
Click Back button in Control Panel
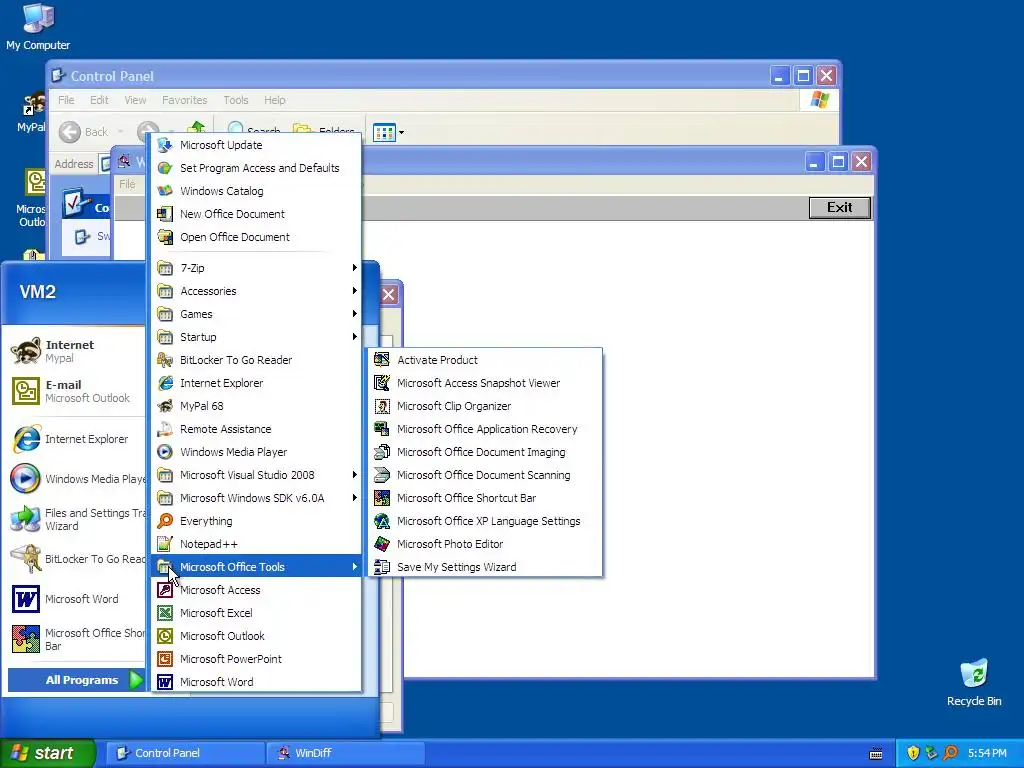point(84,132)
